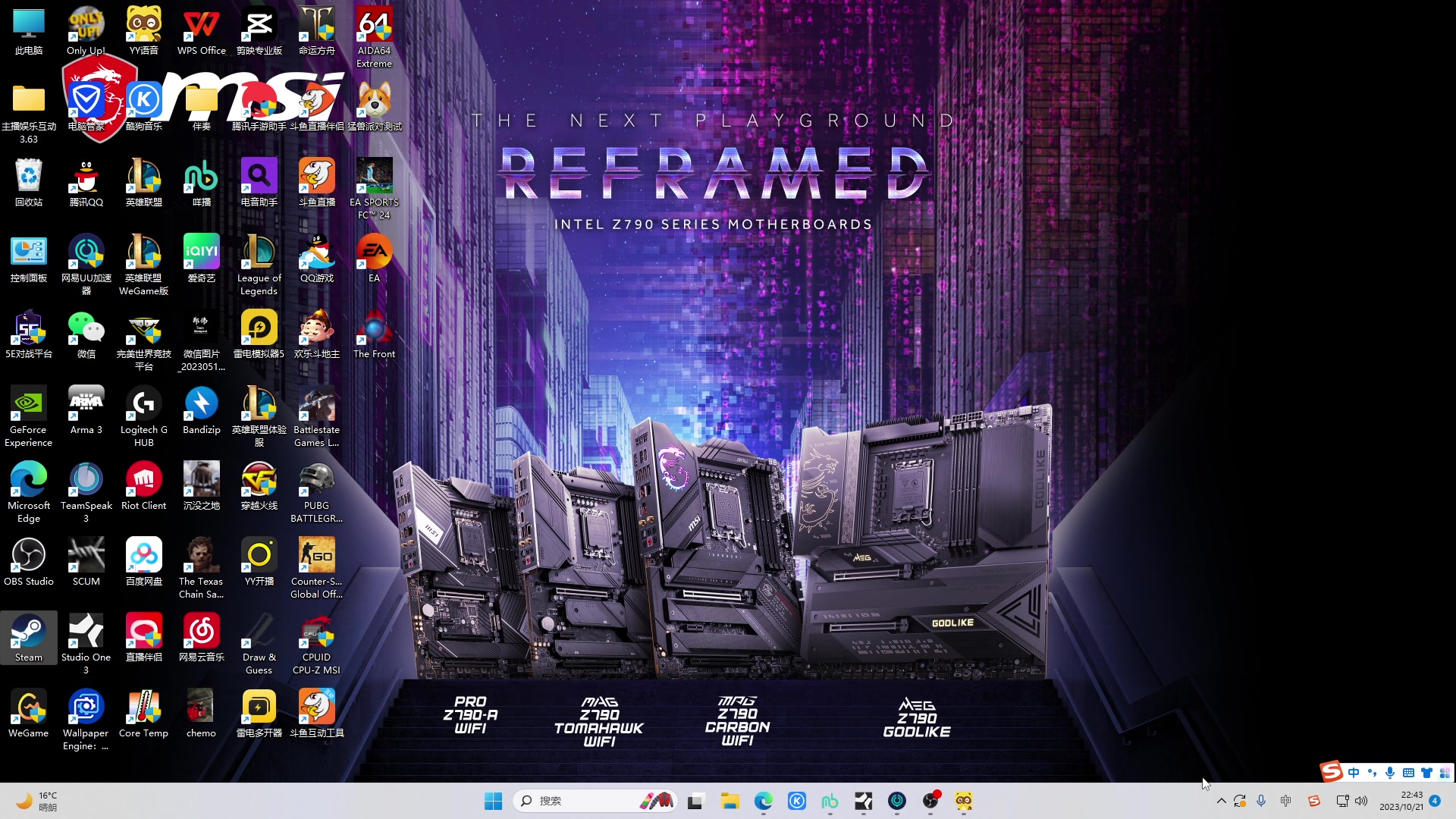Image resolution: width=1456 pixels, height=819 pixels.
Task: Toggle the IME indicator in system tray
Action: (1286, 801)
